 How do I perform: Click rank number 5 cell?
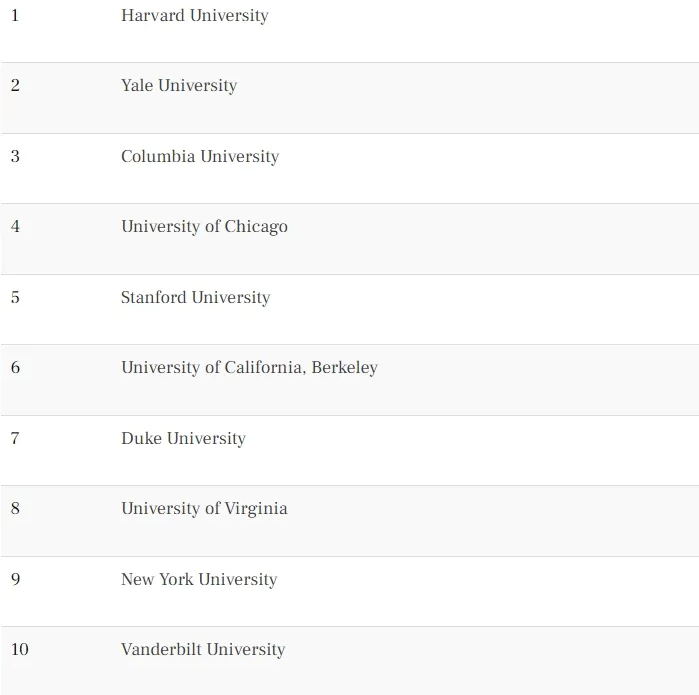(15, 298)
